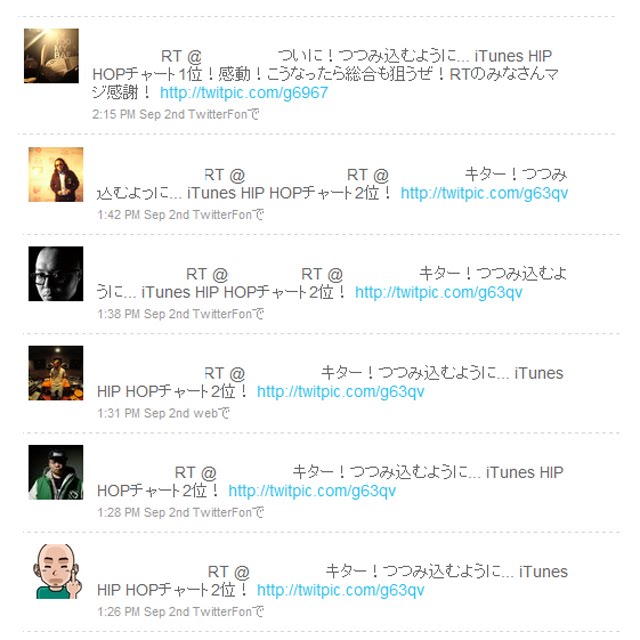Open the book cover avatar of first tweet
The height and width of the screenshot is (640, 640).
tap(51, 56)
